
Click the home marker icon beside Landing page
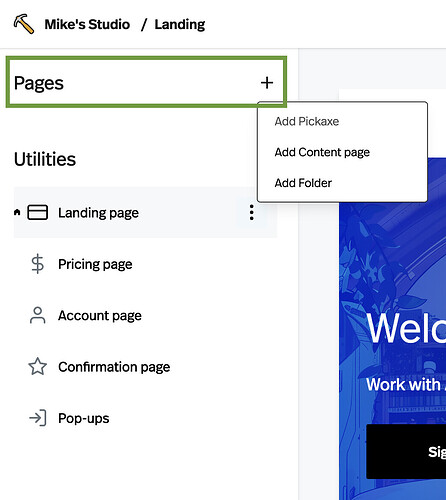pos(17,212)
